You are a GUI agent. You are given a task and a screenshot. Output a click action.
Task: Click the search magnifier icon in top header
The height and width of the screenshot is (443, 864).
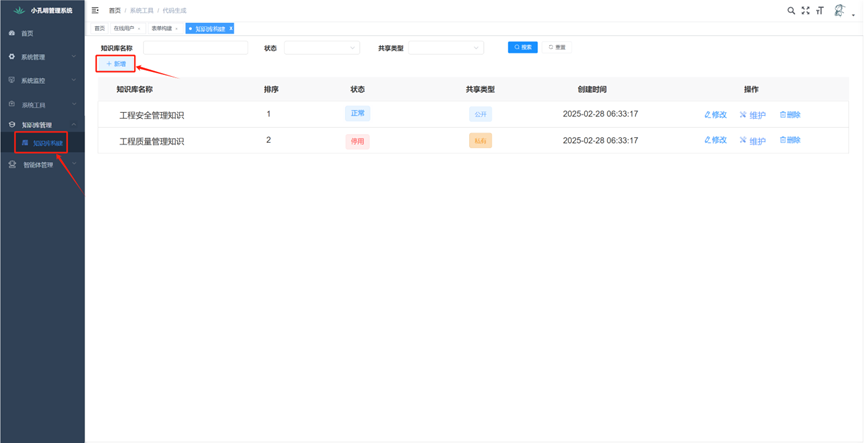point(791,10)
